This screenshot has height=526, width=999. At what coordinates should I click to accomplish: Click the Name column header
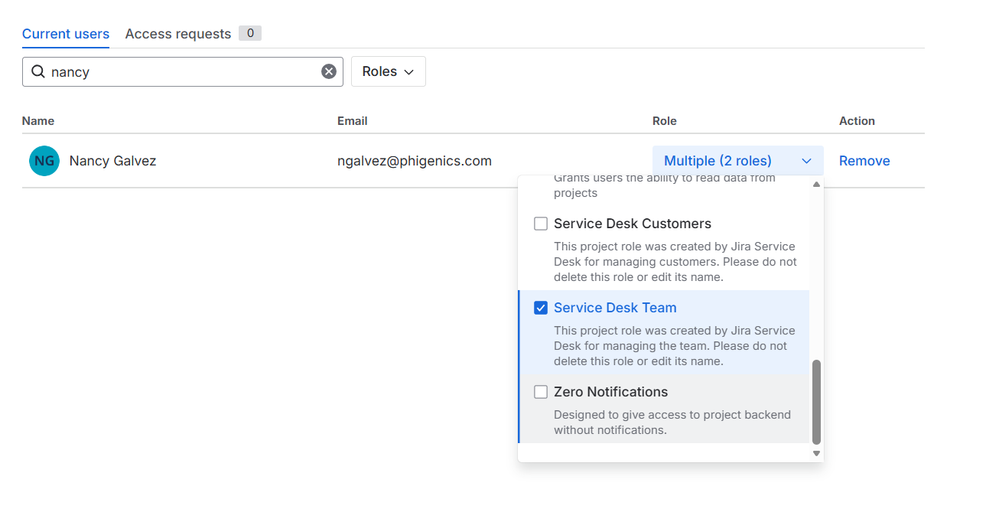[x=38, y=121]
